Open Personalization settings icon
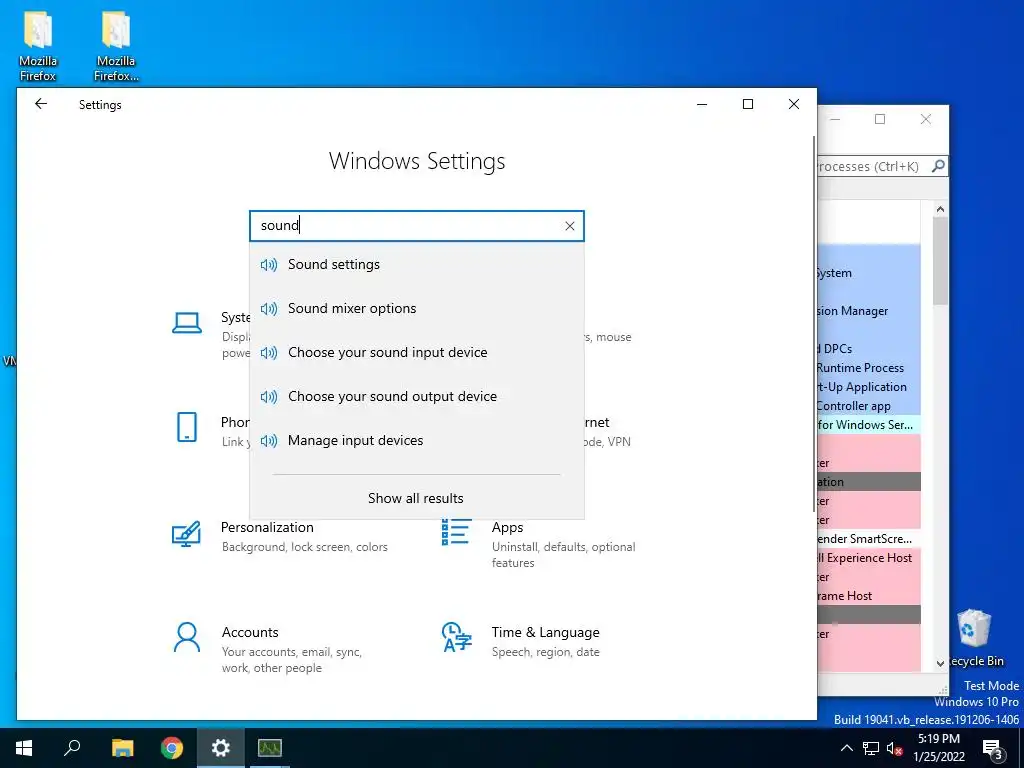The image size is (1024, 768). (x=186, y=534)
